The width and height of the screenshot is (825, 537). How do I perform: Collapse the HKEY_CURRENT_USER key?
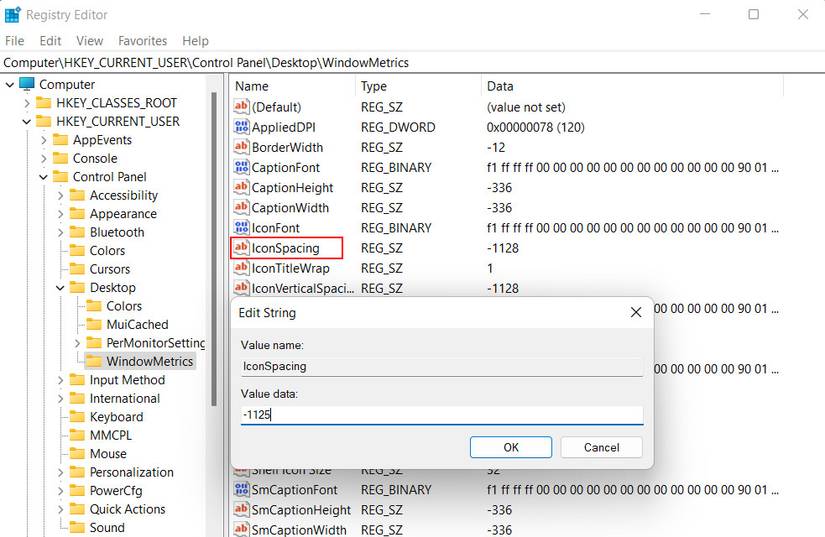click(27, 121)
